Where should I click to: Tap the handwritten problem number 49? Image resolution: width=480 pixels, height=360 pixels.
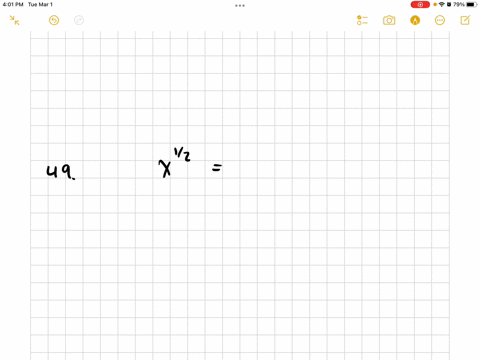click(61, 172)
